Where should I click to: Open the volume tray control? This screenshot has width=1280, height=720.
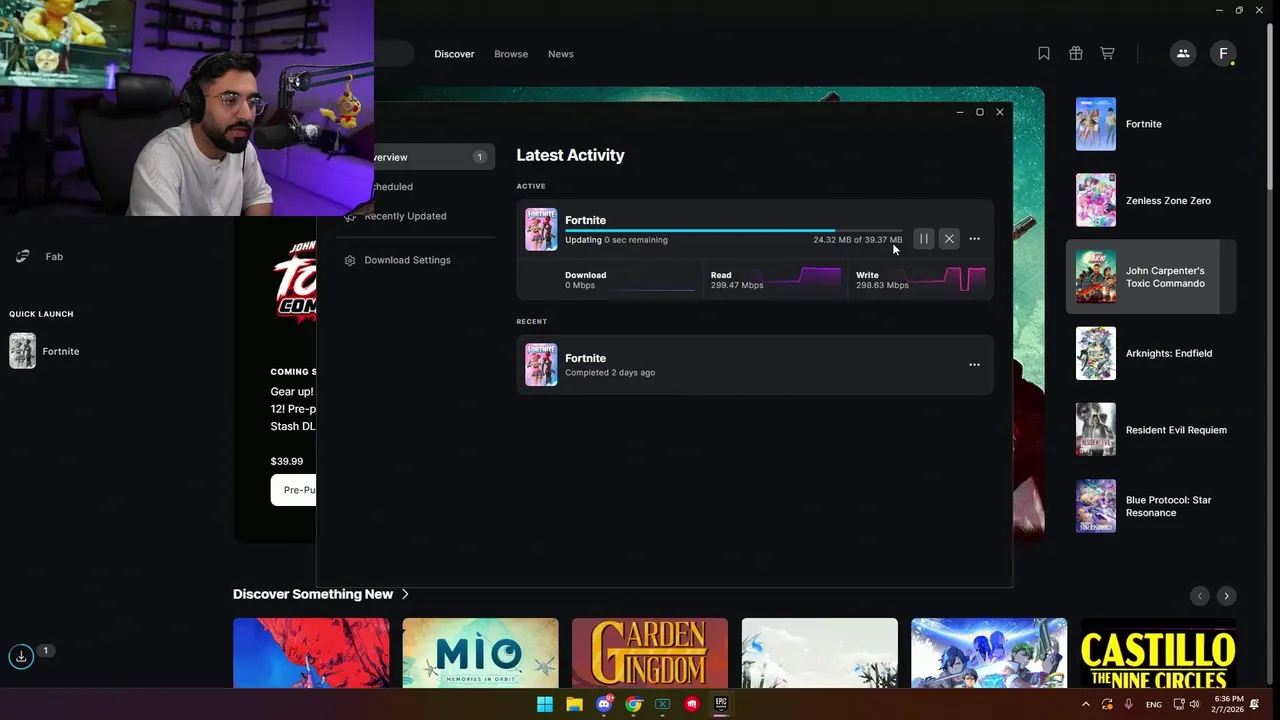1195,705
